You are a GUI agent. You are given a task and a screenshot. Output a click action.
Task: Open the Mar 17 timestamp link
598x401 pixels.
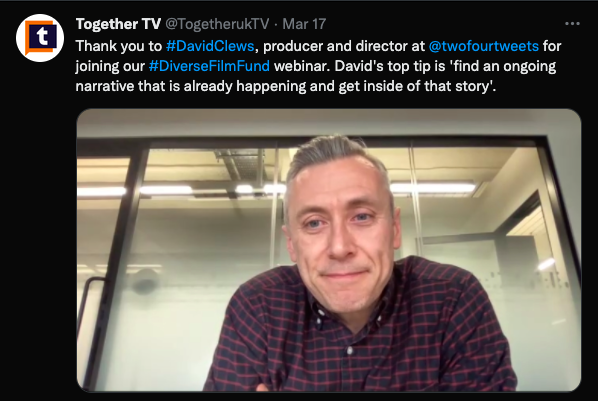point(304,24)
